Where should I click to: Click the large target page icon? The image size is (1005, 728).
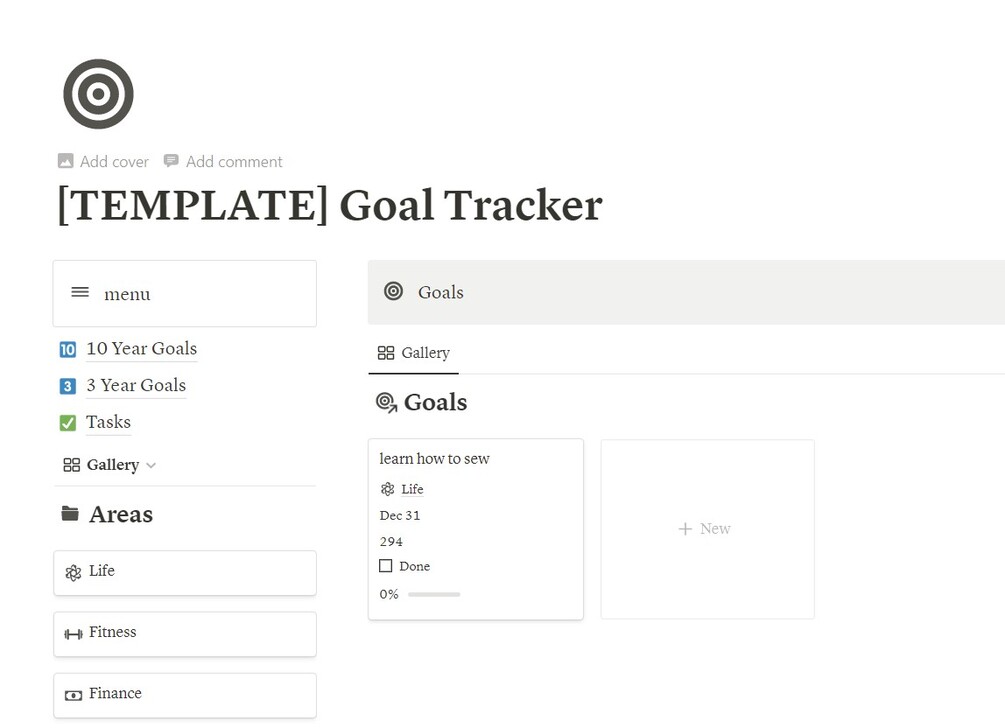[98, 94]
